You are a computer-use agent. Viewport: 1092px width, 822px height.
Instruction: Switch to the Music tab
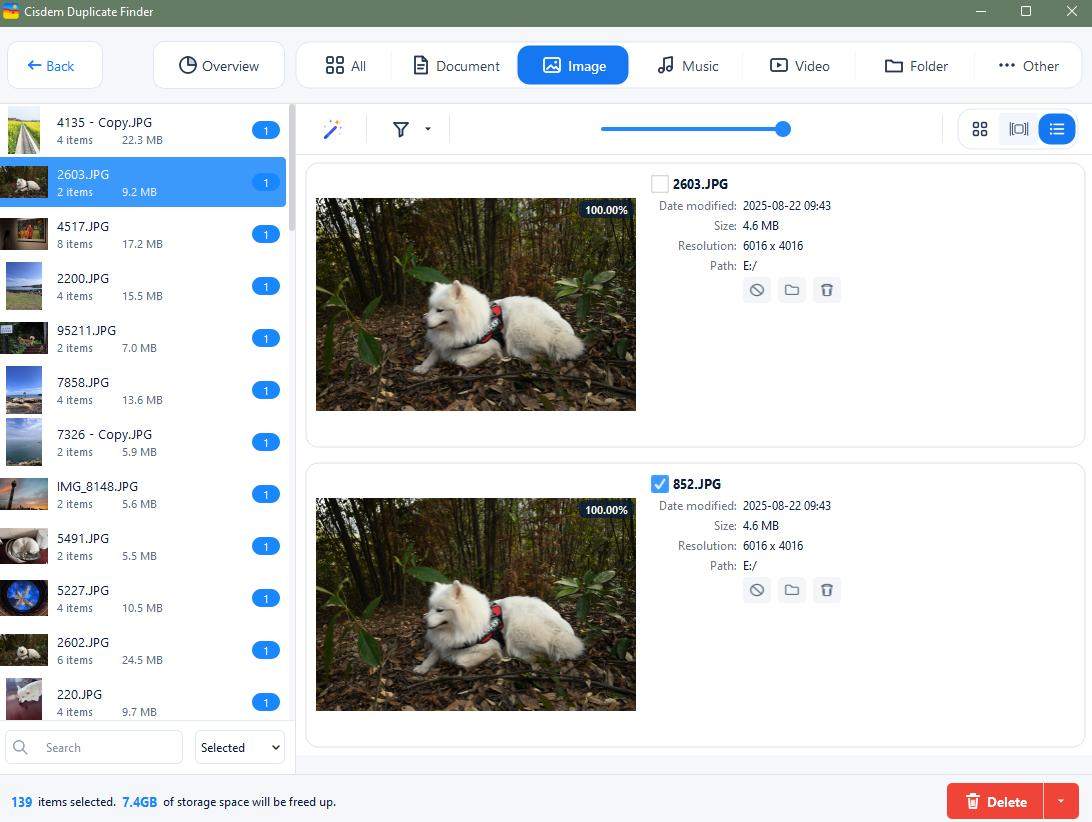[687, 65]
